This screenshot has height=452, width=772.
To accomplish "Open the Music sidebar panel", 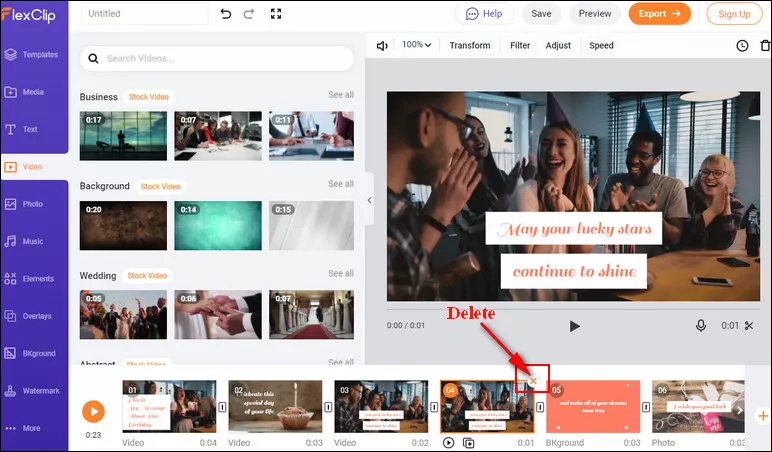I will tap(25, 241).
